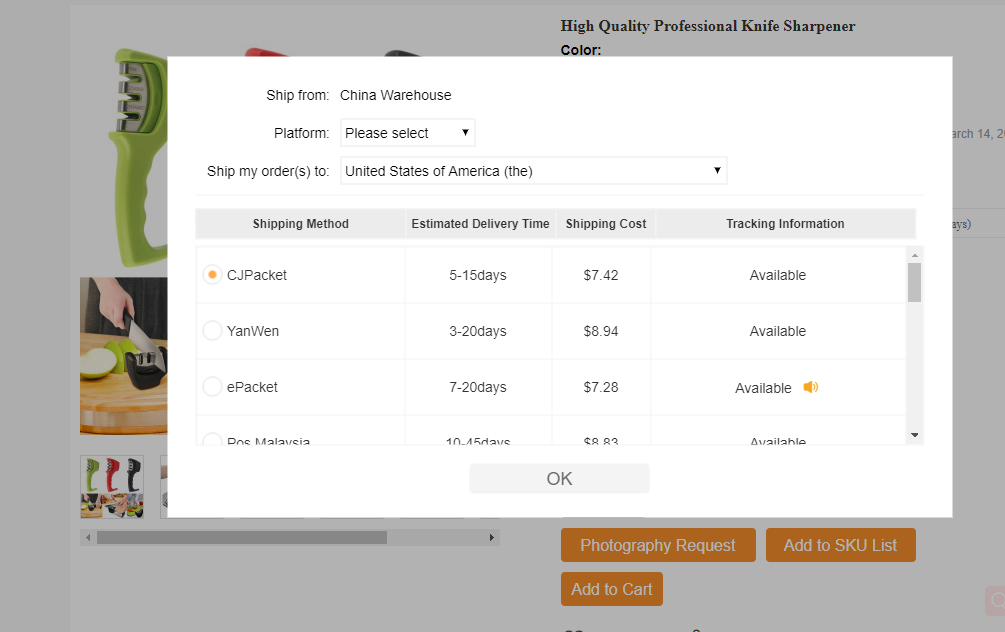This screenshot has width=1005, height=632.
Task: Click the shipping list scroll up arrow
Action: [914, 256]
